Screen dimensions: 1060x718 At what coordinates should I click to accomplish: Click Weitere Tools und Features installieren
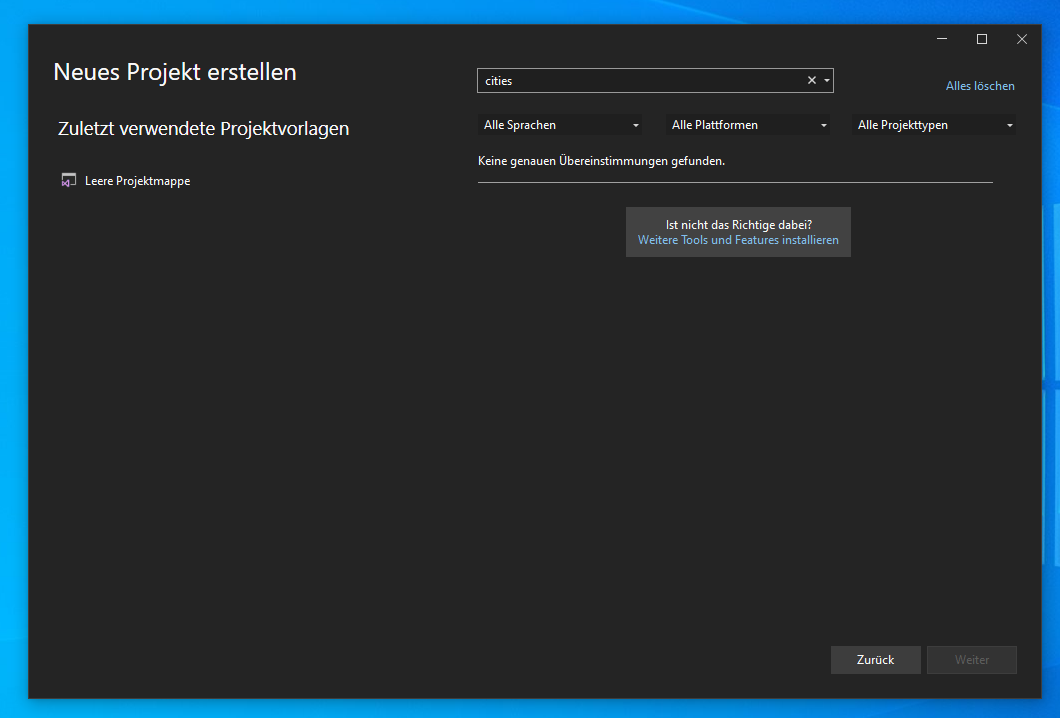pos(738,239)
